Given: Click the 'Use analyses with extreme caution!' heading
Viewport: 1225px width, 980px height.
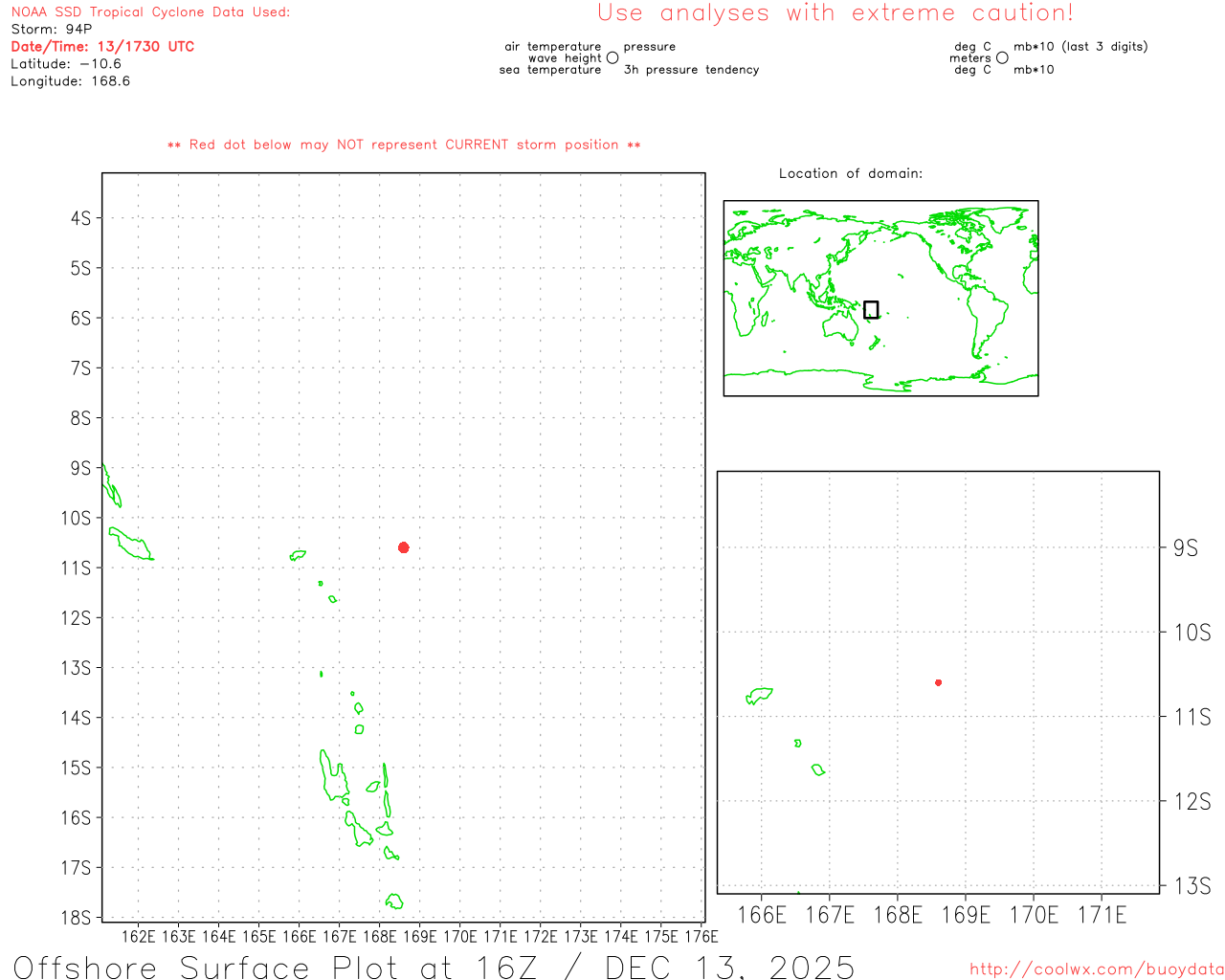Looking at the screenshot, I should click(835, 12).
